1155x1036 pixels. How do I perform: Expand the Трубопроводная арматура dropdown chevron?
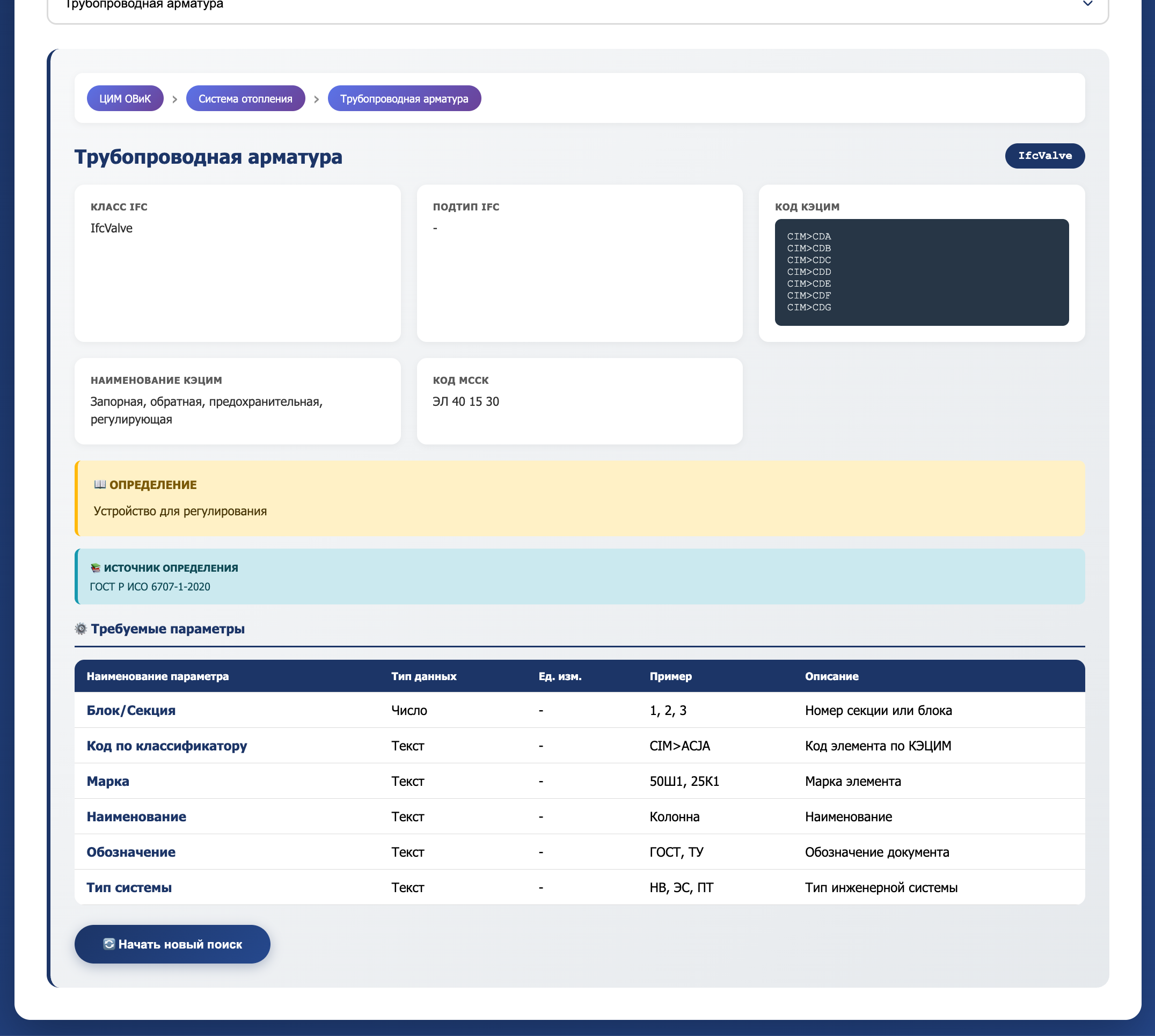click(1087, 4)
